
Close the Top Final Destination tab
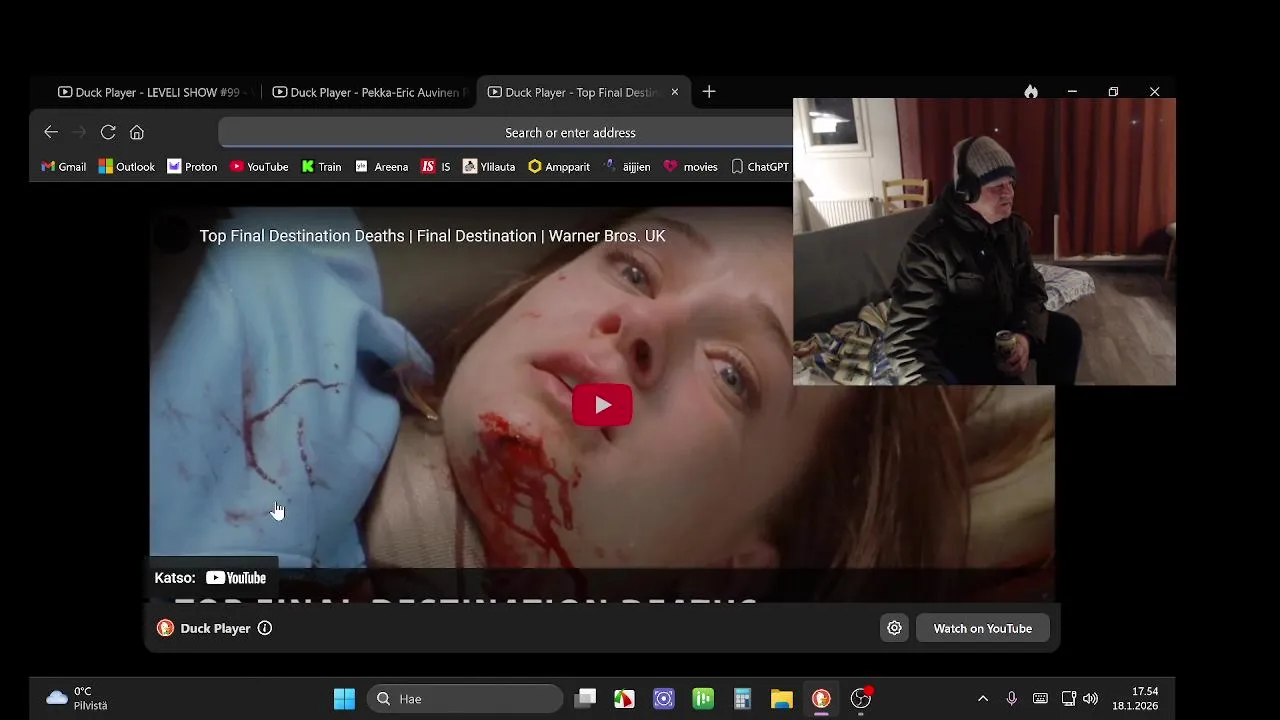point(674,92)
